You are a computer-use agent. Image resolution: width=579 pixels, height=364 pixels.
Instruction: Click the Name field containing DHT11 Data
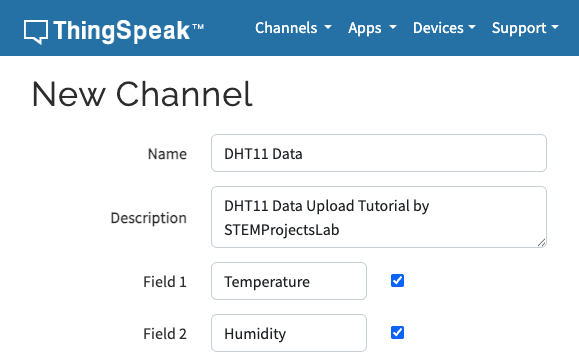(379, 153)
